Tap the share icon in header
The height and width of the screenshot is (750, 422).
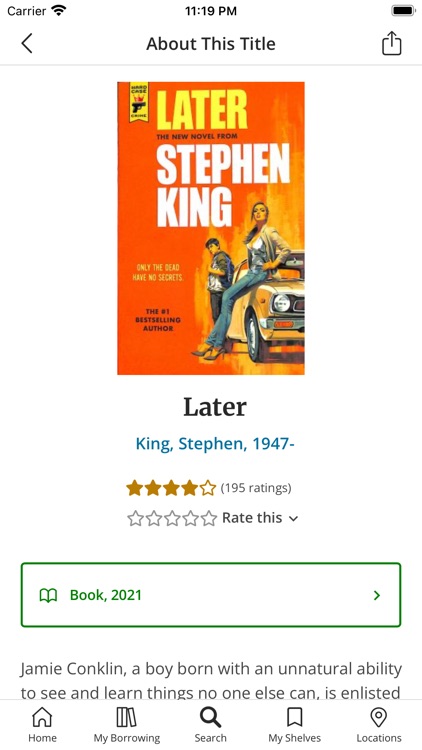click(x=391, y=44)
